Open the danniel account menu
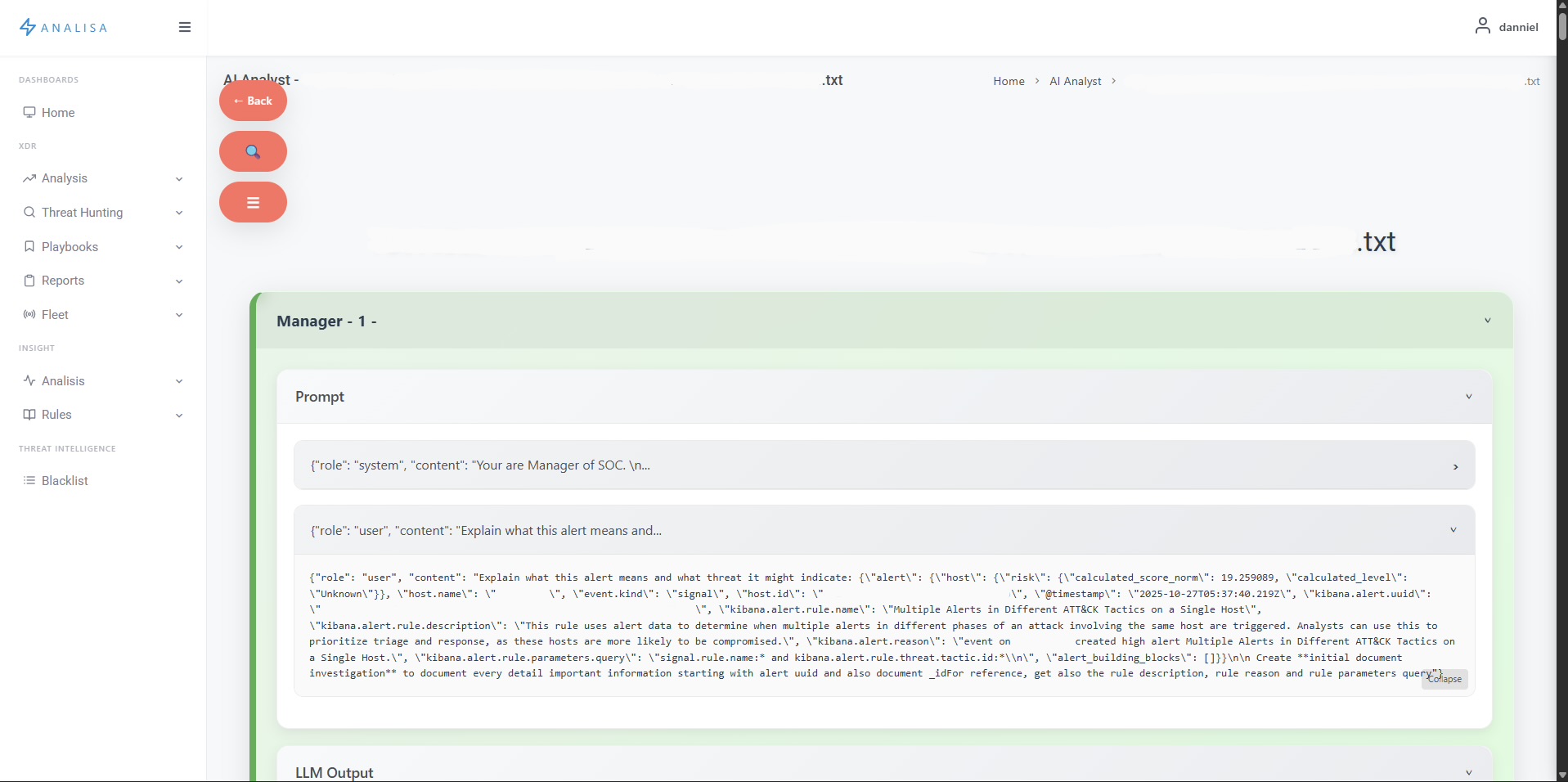1568x782 pixels. [1507, 27]
